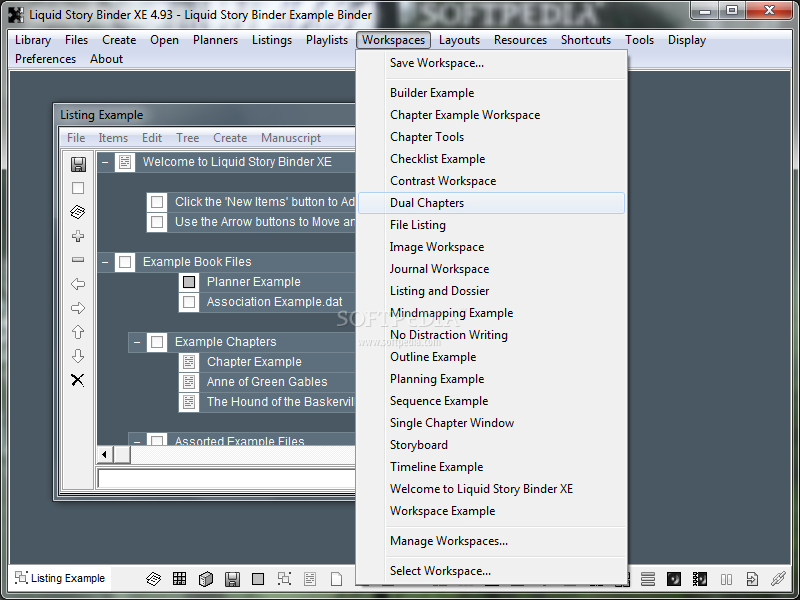
Task: Open the Layouts menu
Action: point(459,40)
